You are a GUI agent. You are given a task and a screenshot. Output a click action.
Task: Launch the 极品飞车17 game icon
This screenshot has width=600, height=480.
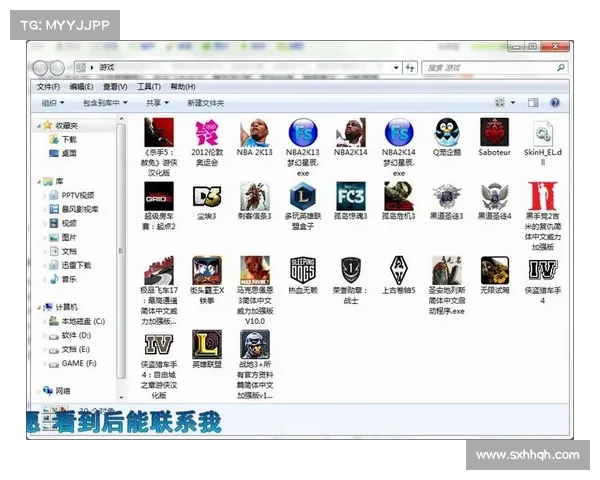159,270
